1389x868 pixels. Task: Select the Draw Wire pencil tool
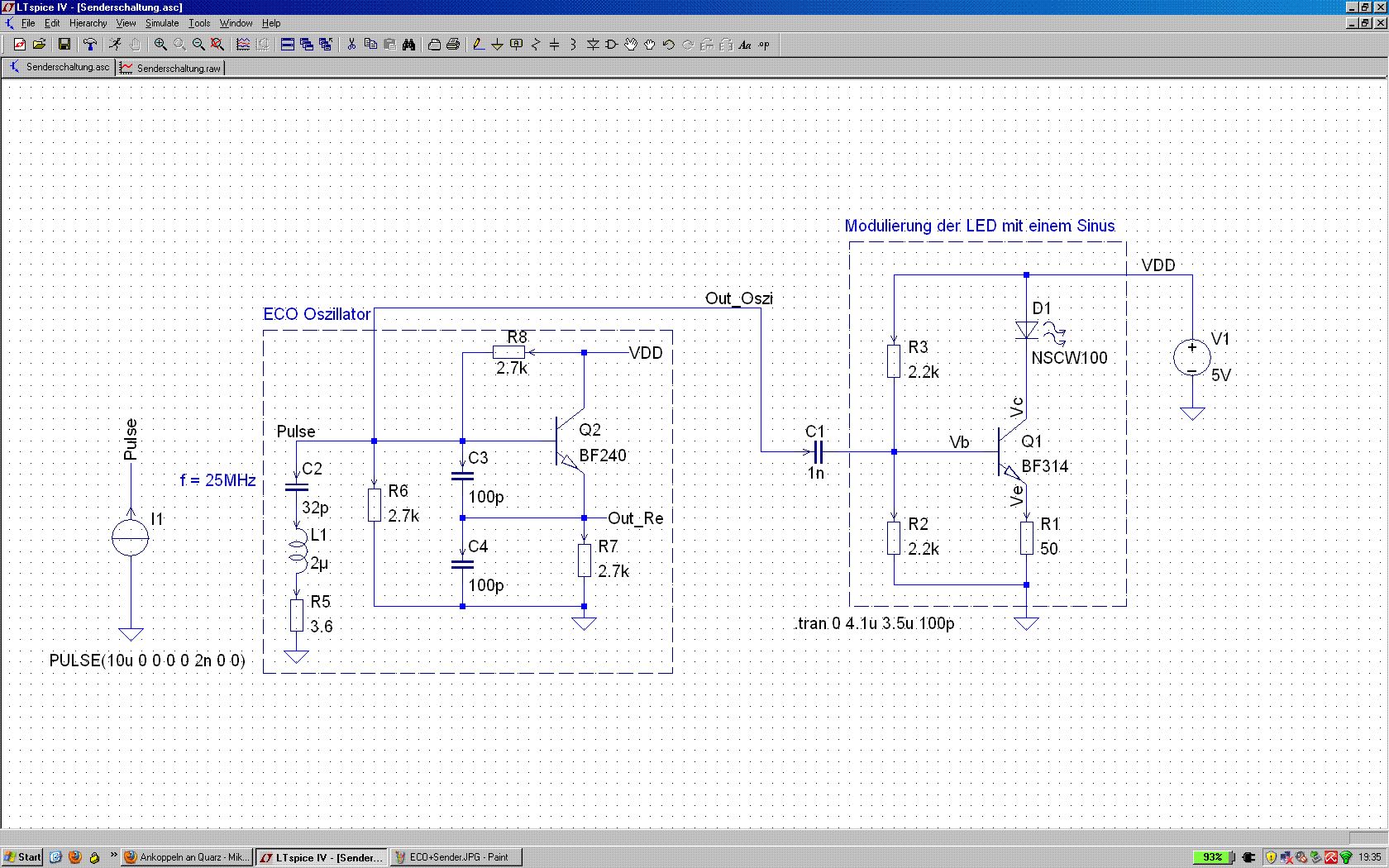(478, 45)
